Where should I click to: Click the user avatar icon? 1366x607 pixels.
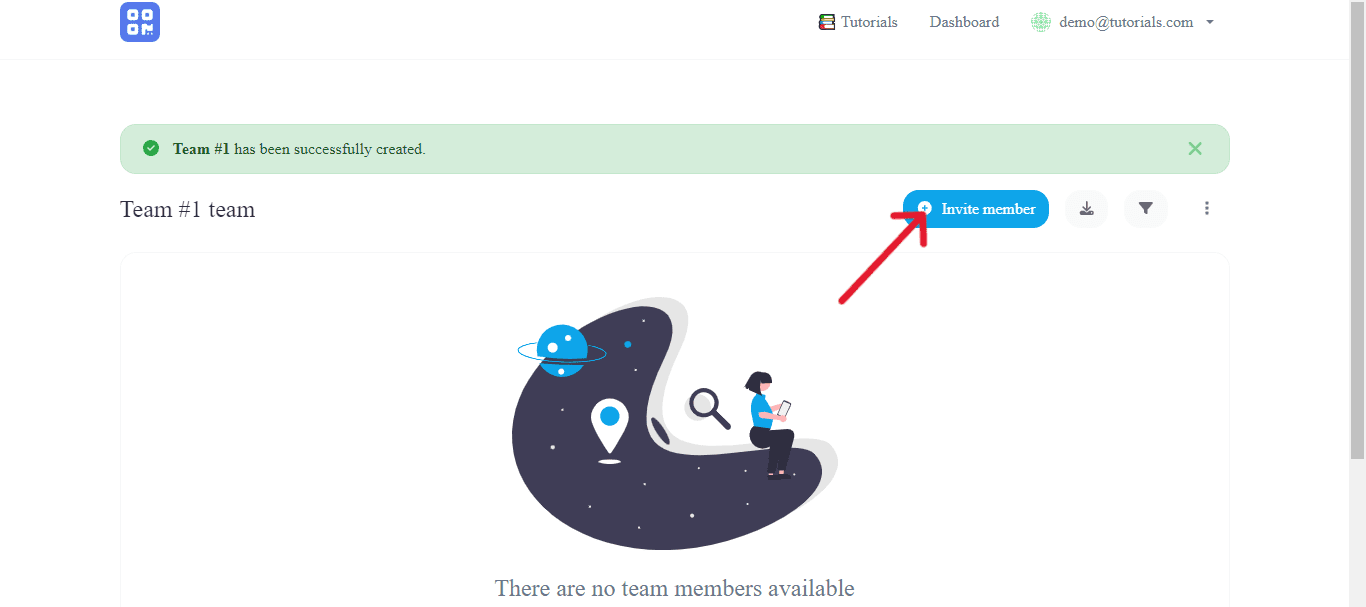pyautogui.click(x=1041, y=22)
